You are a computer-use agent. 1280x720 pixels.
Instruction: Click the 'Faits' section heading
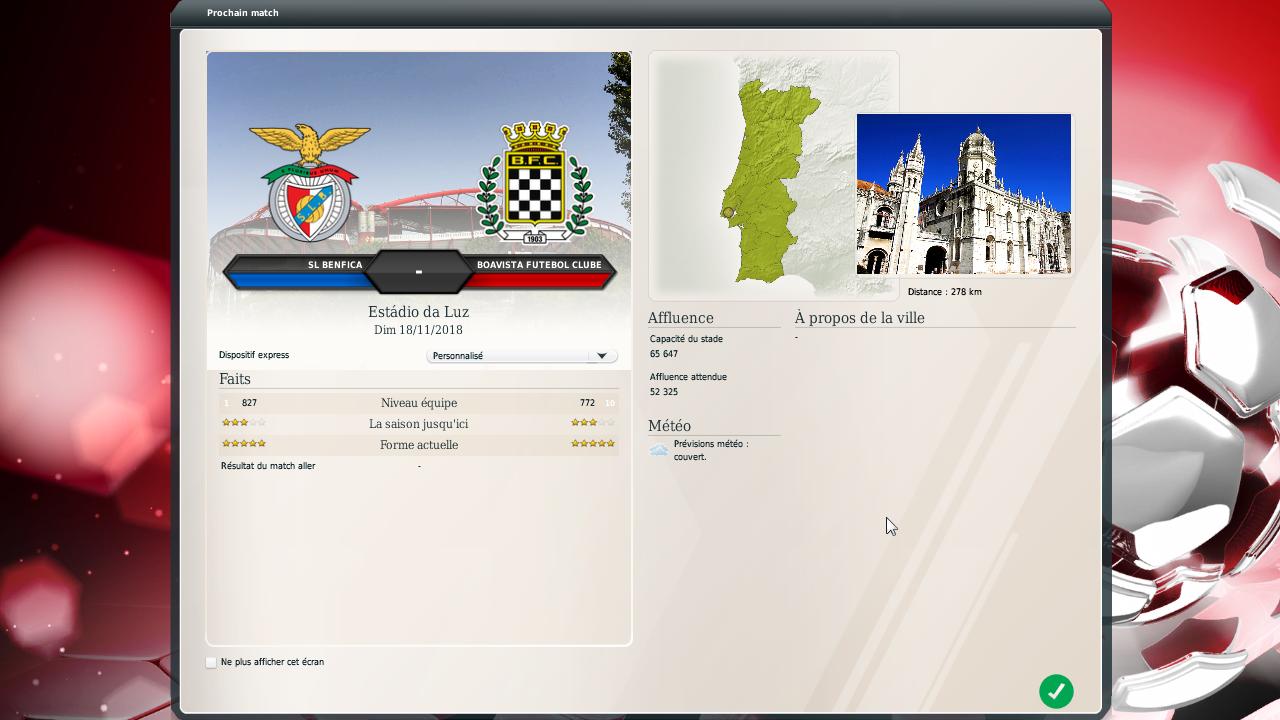(x=235, y=379)
